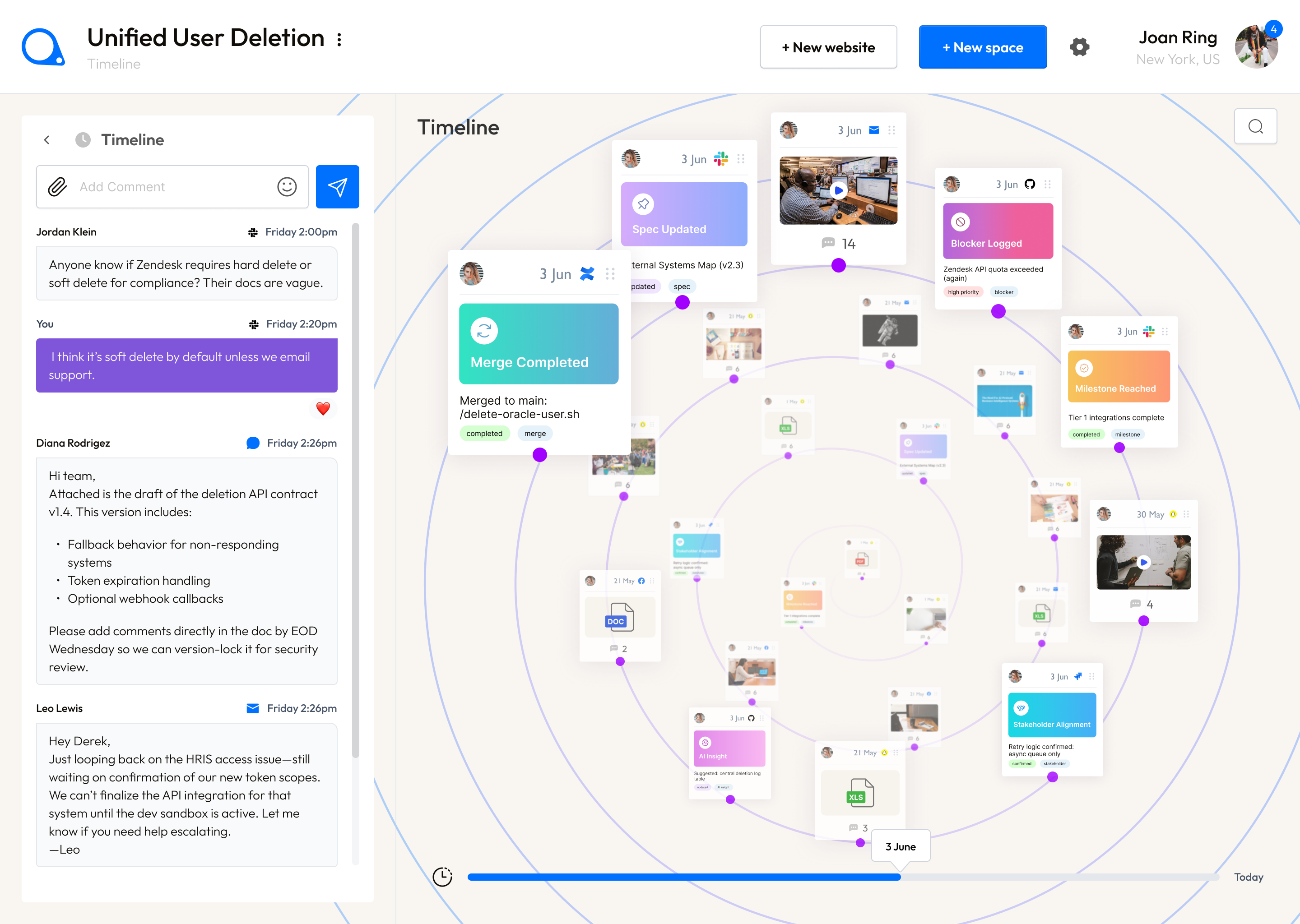Viewport: 1300px width, 924px height.
Task: Open the emoji picker smiley icon
Action: click(x=287, y=187)
